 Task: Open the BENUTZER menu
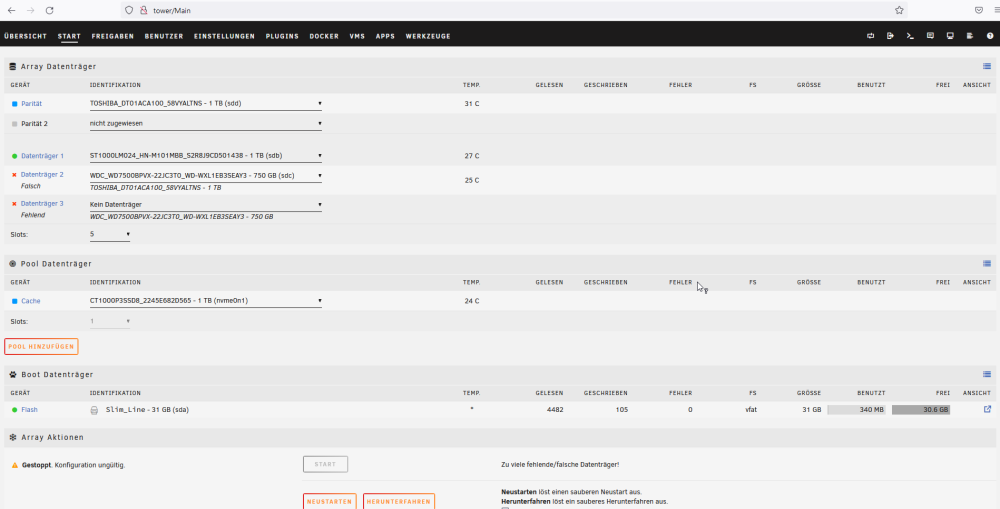pos(164,36)
